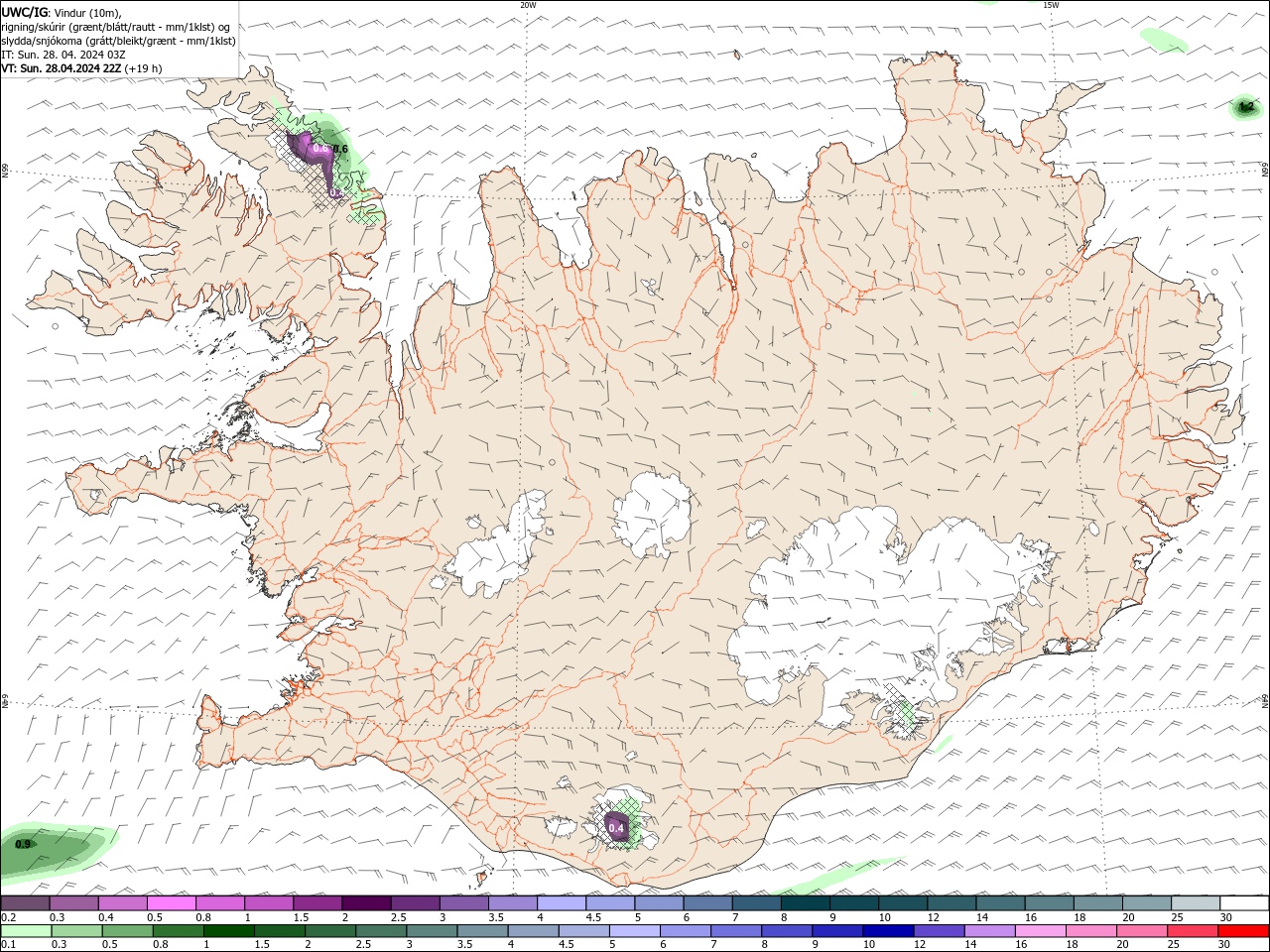Click the 1.2 precipitation value in the northeast corner

click(1246, 107)
